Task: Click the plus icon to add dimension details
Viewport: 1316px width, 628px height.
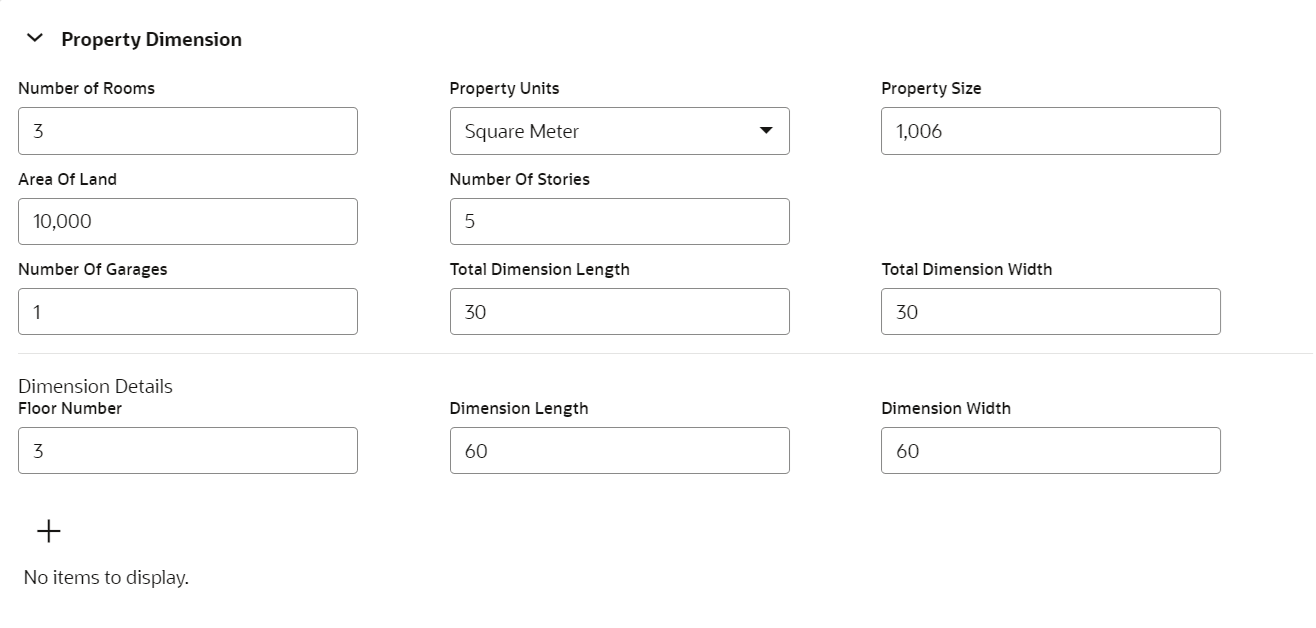Action: [x=48, y=531]
